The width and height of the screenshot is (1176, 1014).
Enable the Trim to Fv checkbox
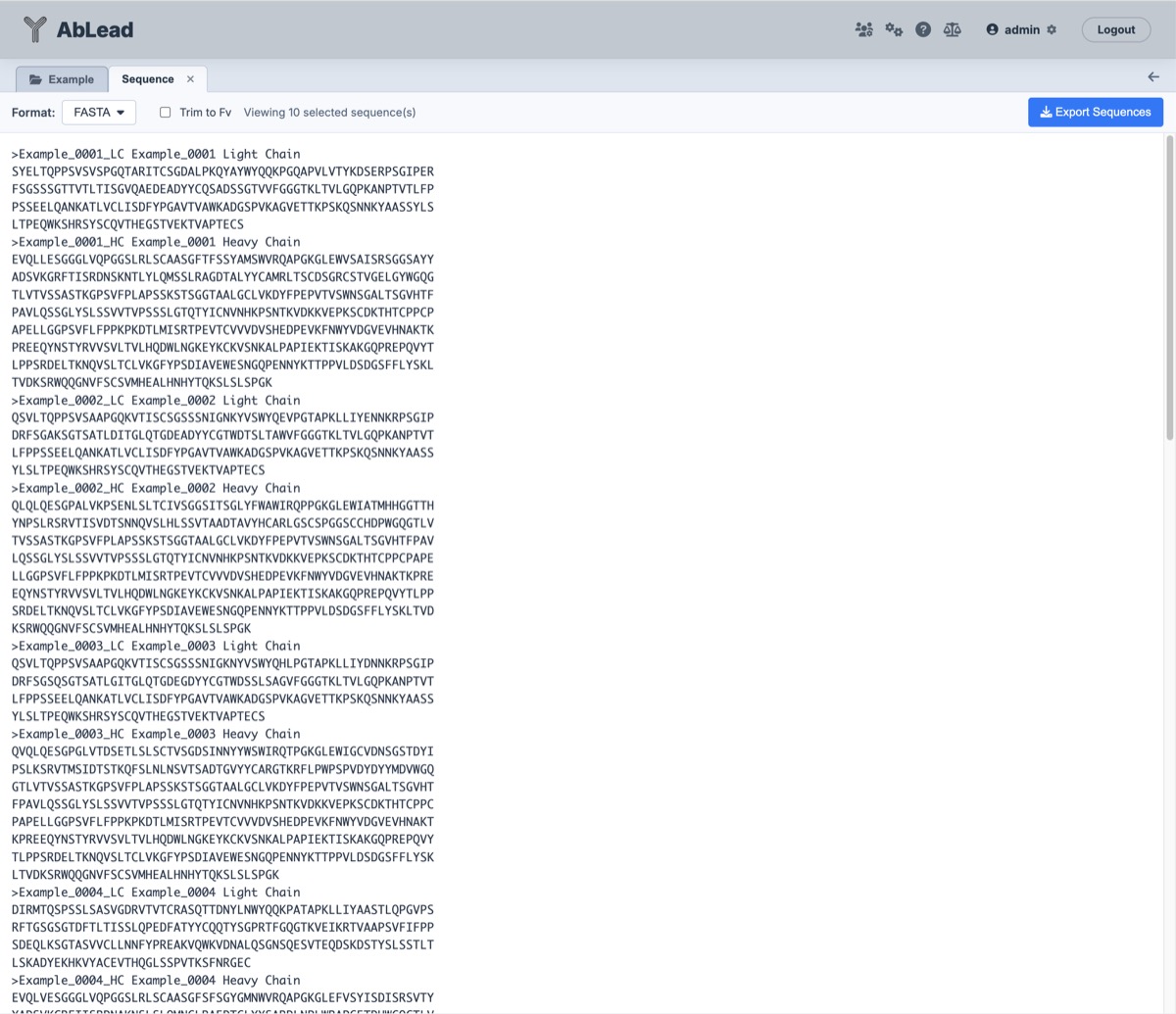pos(165,112)
